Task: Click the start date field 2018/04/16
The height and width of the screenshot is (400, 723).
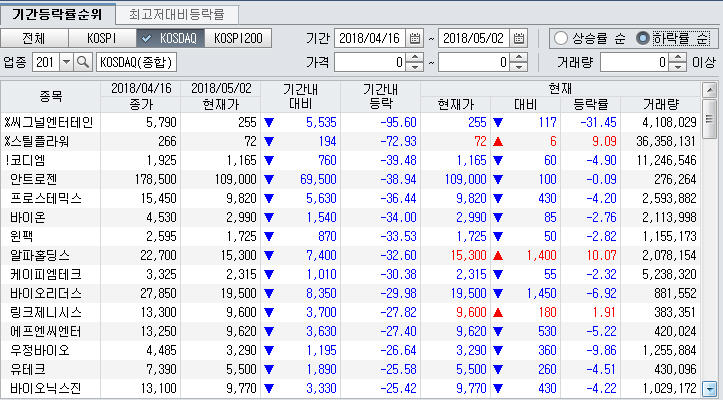Action: point(370,38)
